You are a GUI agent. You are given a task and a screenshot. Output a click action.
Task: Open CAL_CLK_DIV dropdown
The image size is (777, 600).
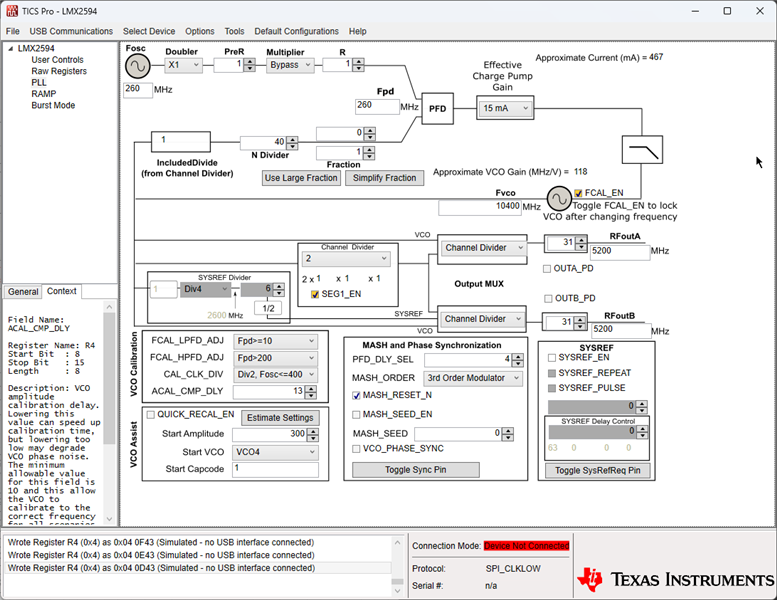[x=276, y=375]
